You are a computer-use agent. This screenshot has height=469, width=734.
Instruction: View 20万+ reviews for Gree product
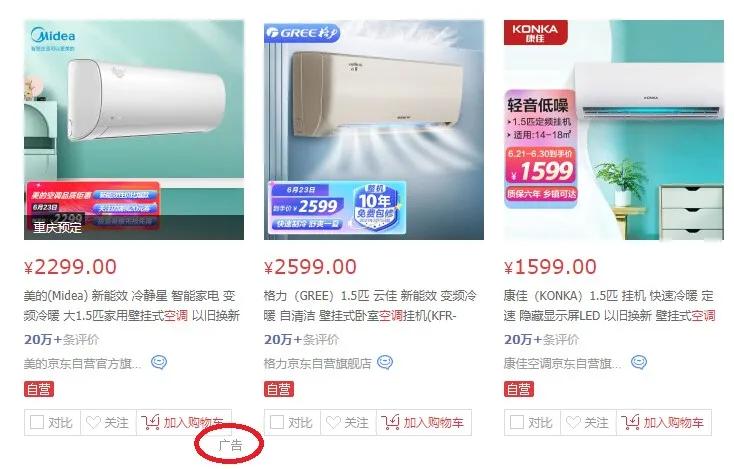click(x=301, y=339)
